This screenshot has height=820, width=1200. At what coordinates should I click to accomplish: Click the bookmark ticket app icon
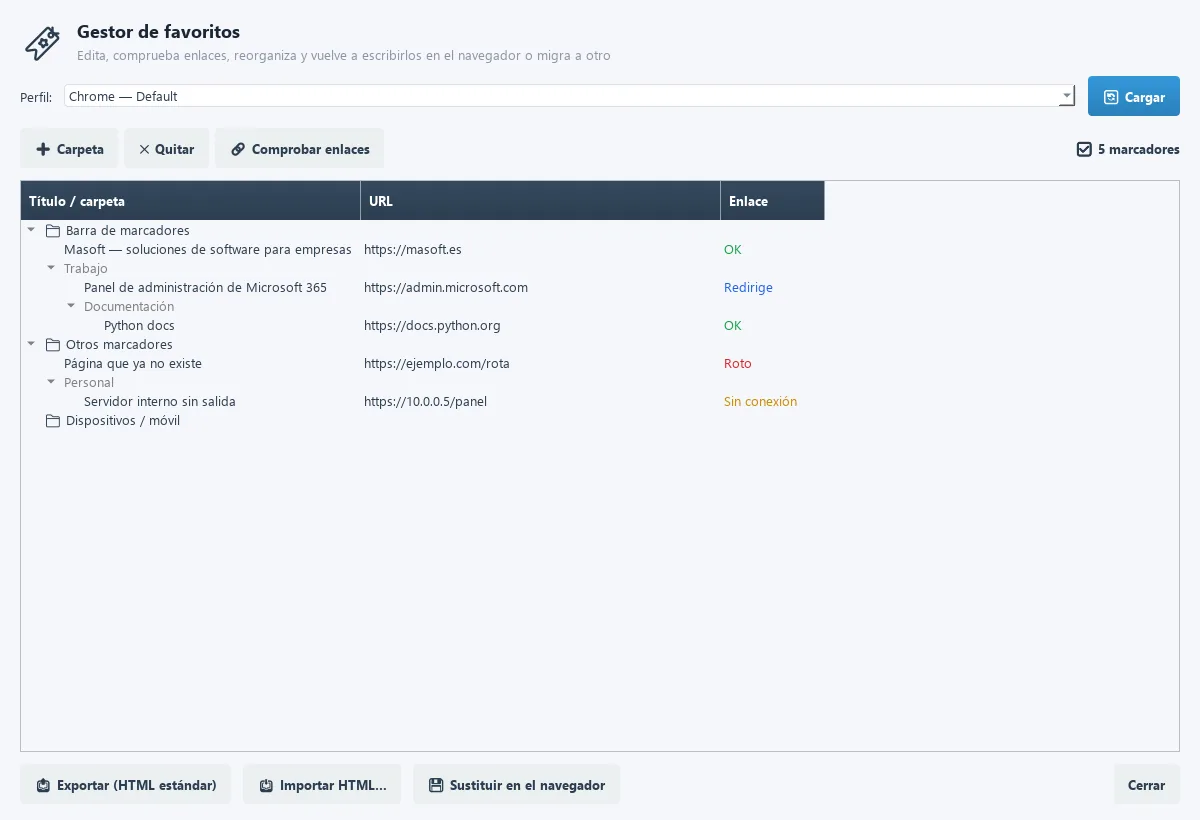tap(42, 42)
